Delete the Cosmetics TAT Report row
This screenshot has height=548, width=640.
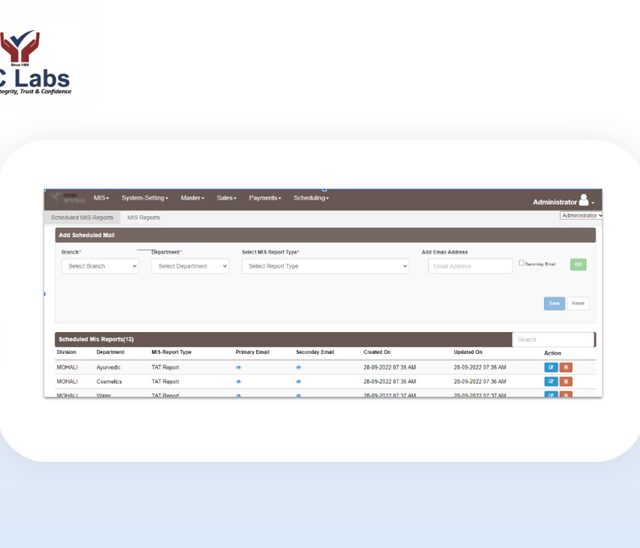[566, 382]
